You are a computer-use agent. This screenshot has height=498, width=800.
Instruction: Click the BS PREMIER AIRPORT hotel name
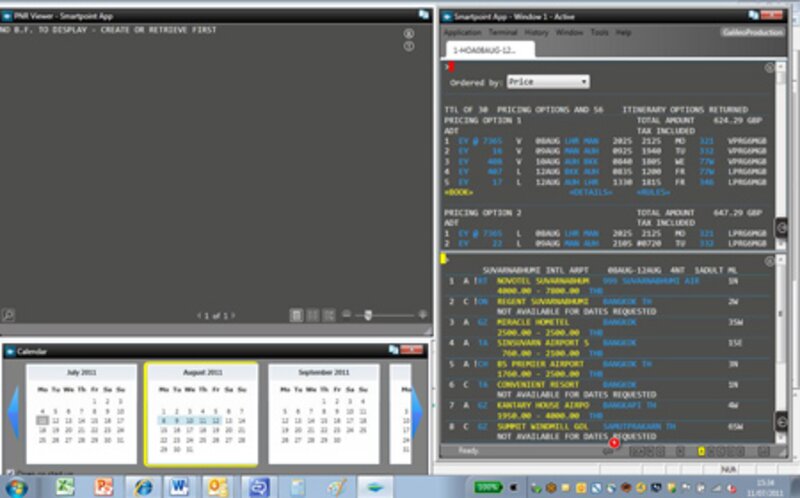pyautogui.click(x=540, y=364)
